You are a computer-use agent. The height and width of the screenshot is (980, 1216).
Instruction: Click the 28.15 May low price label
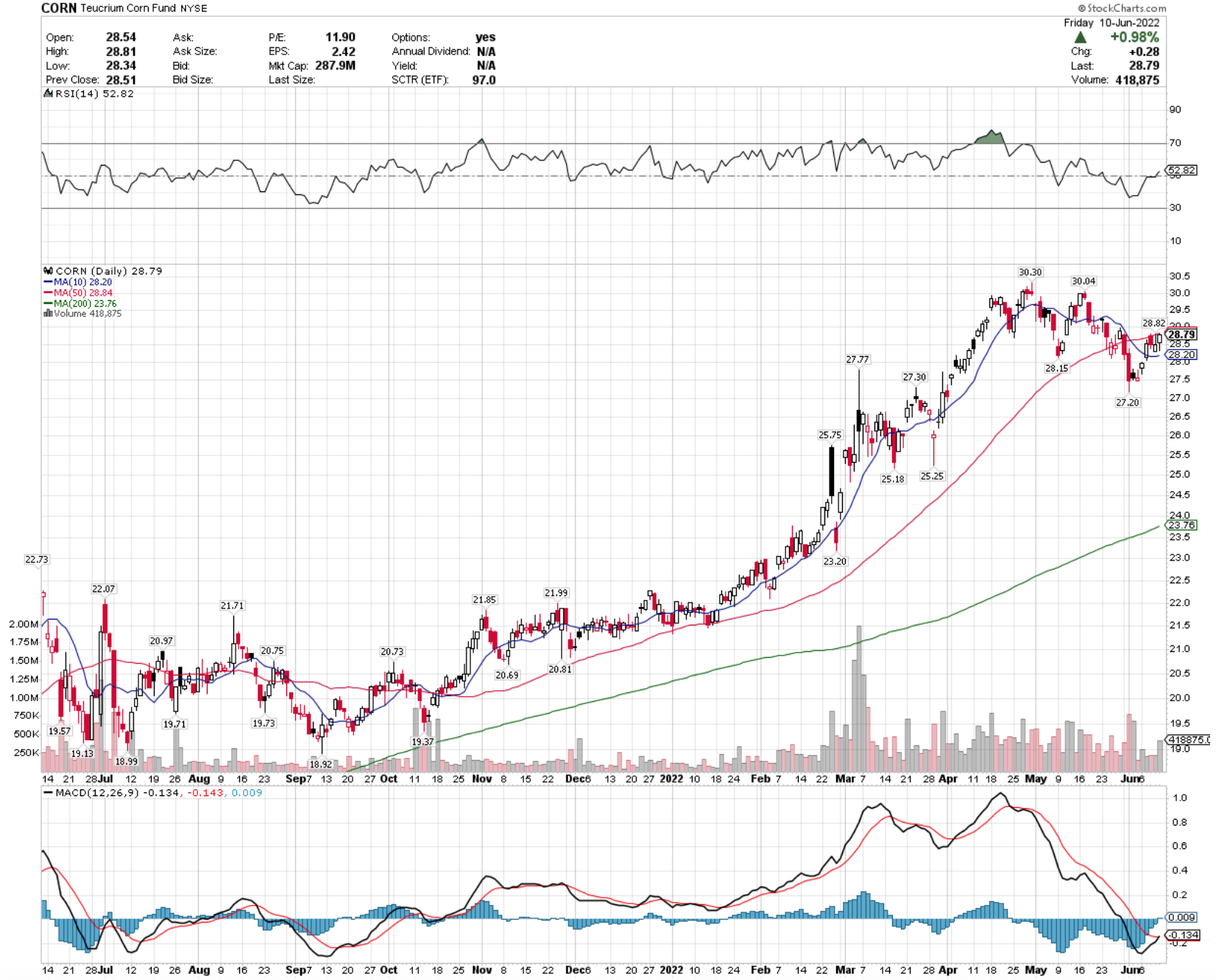click(1057, 369)
